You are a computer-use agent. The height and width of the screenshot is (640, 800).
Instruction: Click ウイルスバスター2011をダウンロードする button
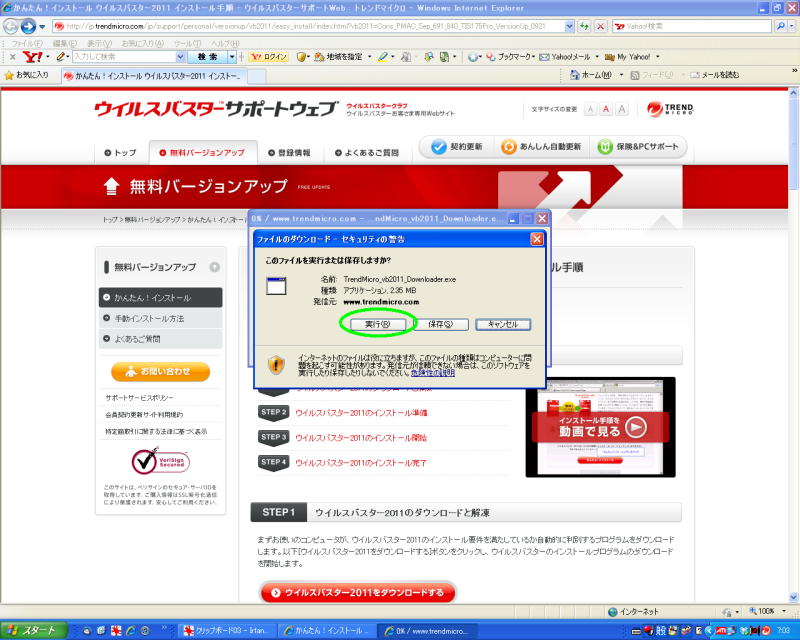coord(358,593)
